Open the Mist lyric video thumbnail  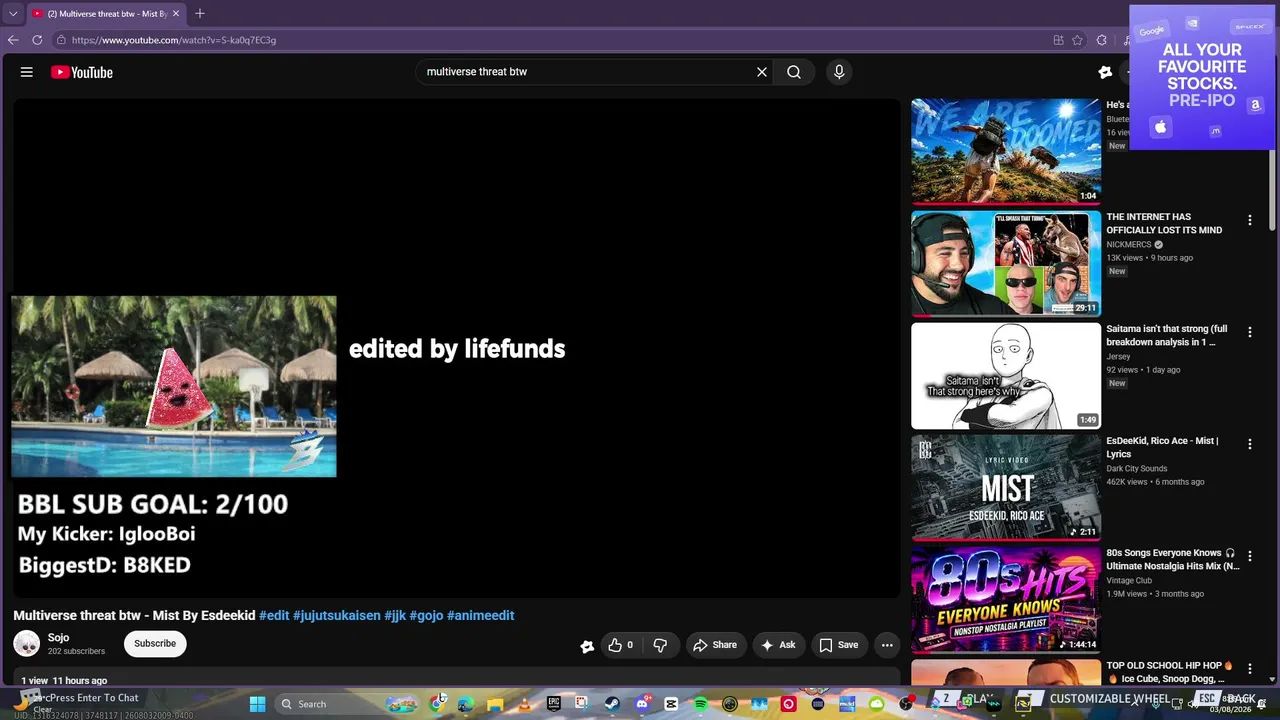(x=1006, y=487)
